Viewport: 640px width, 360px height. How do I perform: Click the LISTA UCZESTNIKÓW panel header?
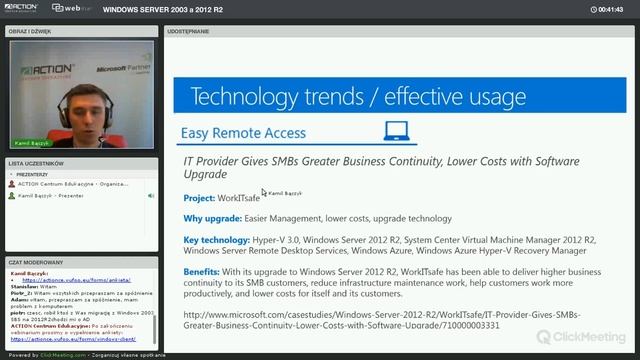pyautogui.click(x=82, y=163)
